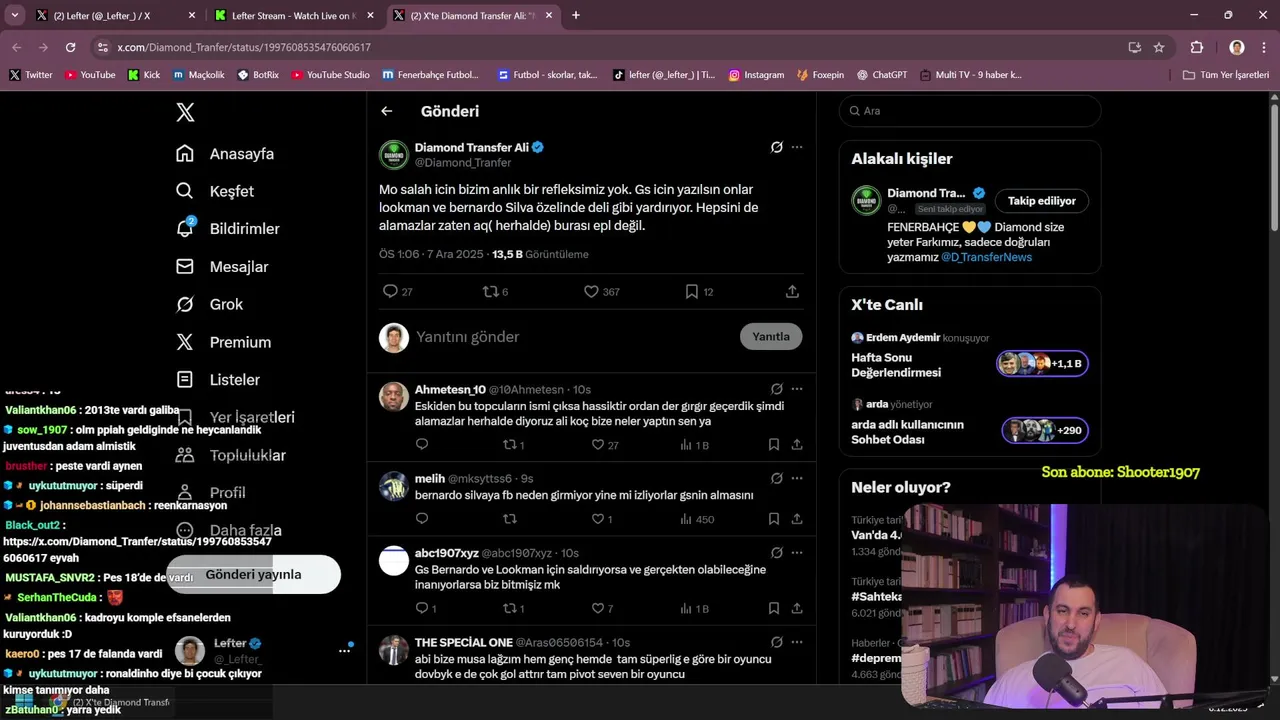Click the Gönderi yayınla button
This screenshot has width=1280, height=720.
(253, 574)
